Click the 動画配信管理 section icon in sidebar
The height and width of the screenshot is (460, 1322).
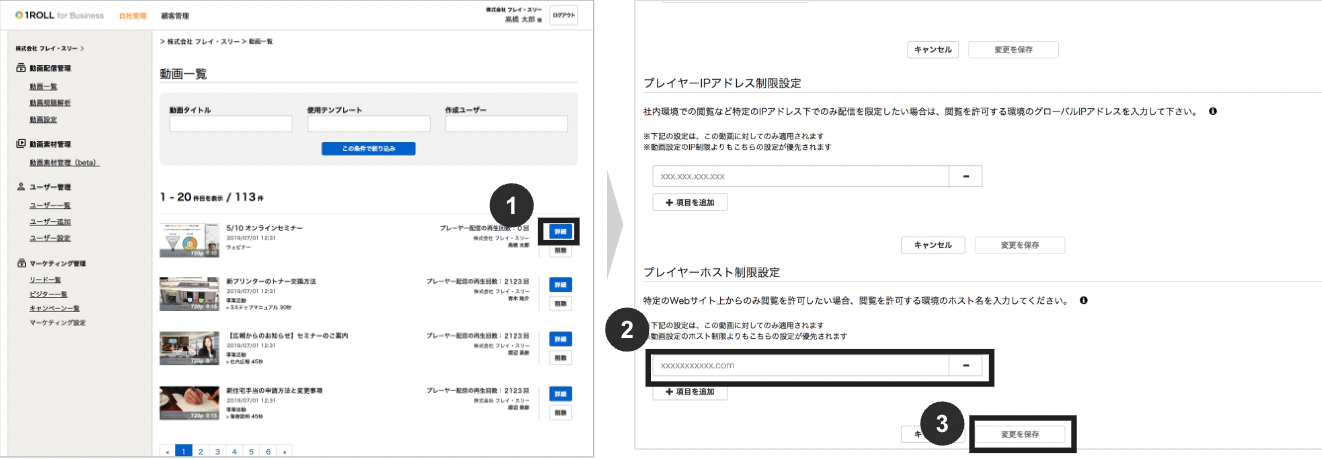click(21, 68)
